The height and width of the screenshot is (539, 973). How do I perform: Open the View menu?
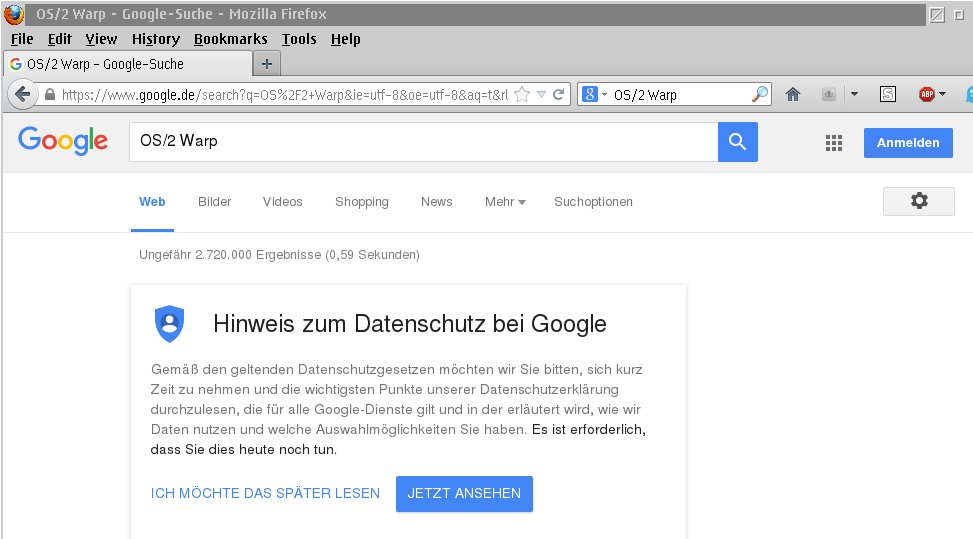(101, 39)
